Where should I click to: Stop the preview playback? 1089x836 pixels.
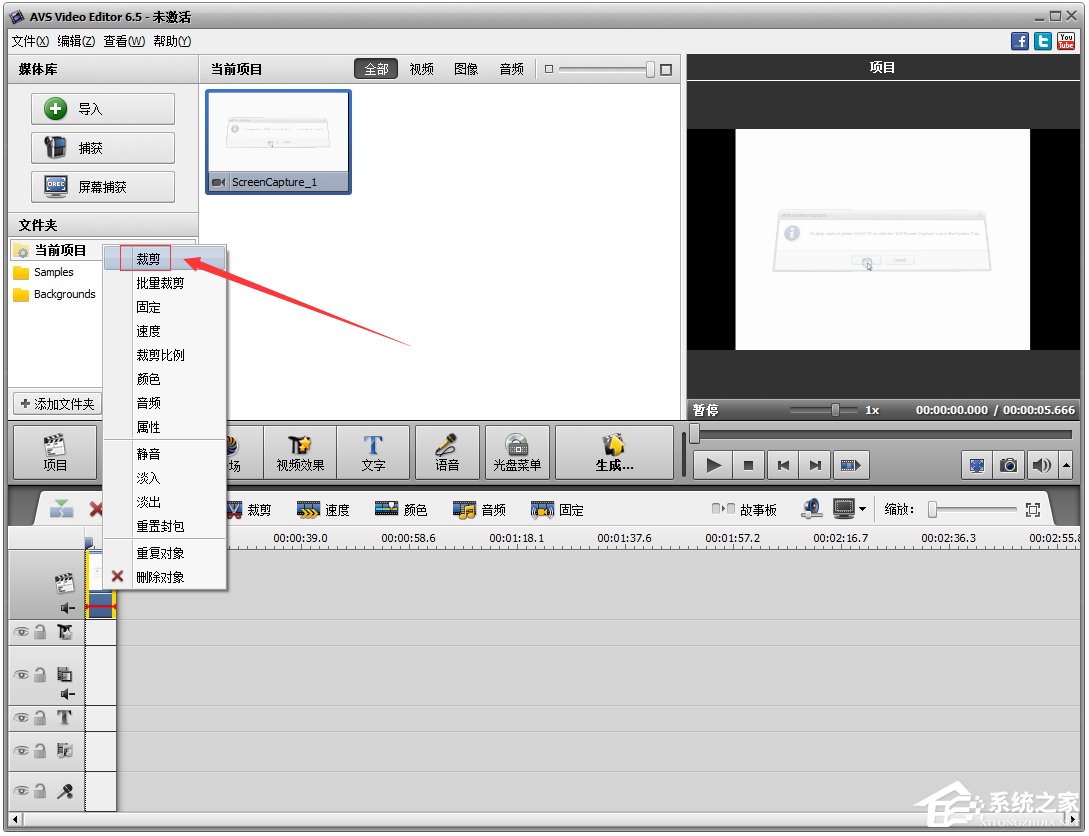748,465
